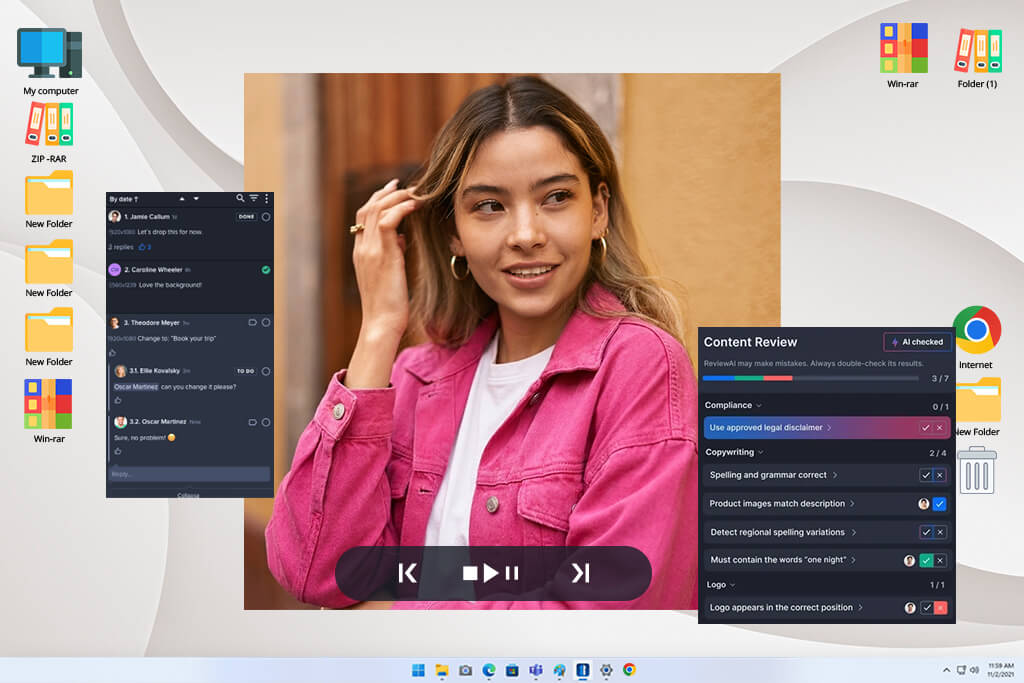Open the filter icon in comments panel
This screenshot has height=683, width=1024.
(253, 198)
